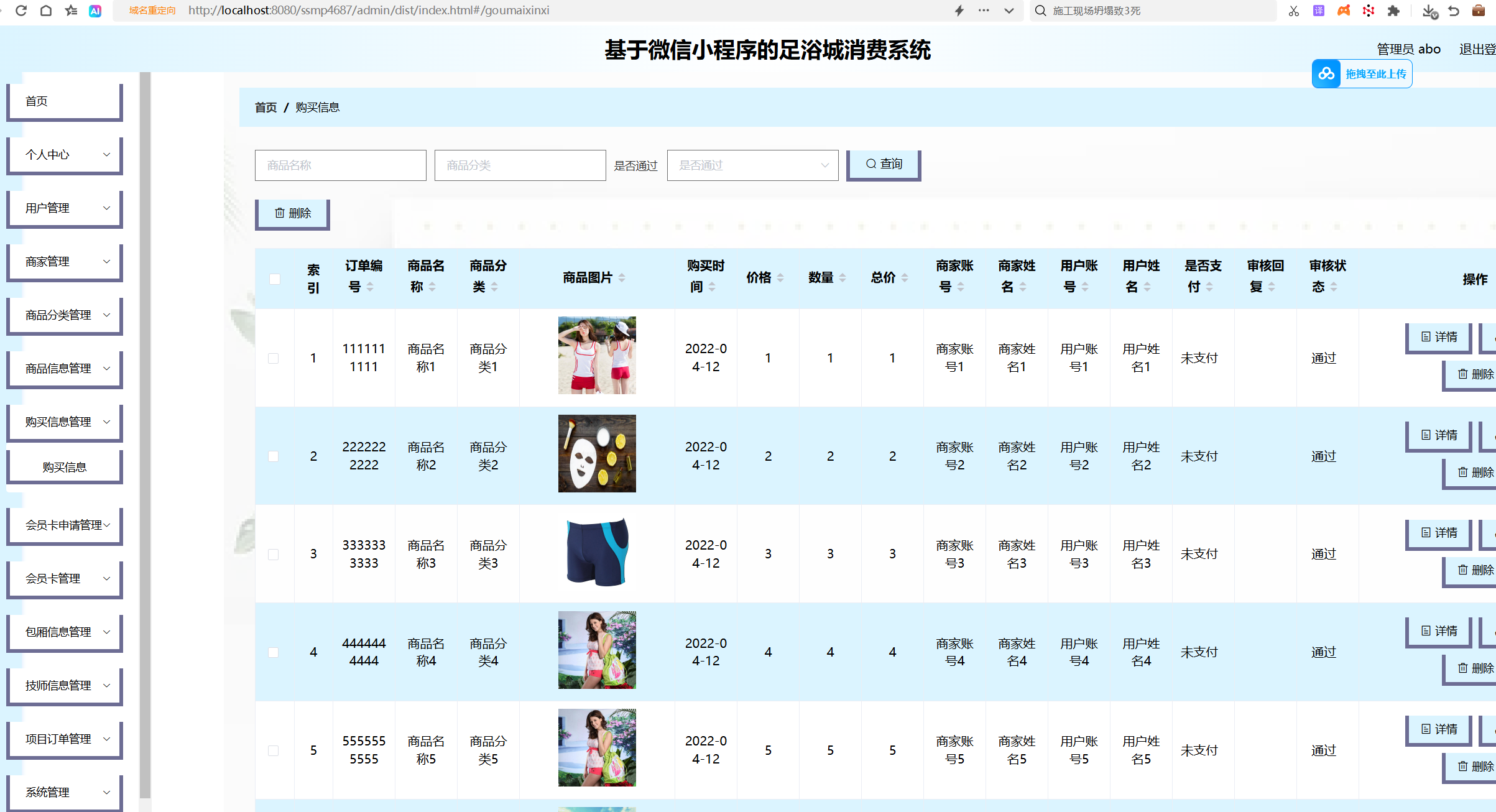
Task: Open the bookmarks star icon
Action: (71, 11)
